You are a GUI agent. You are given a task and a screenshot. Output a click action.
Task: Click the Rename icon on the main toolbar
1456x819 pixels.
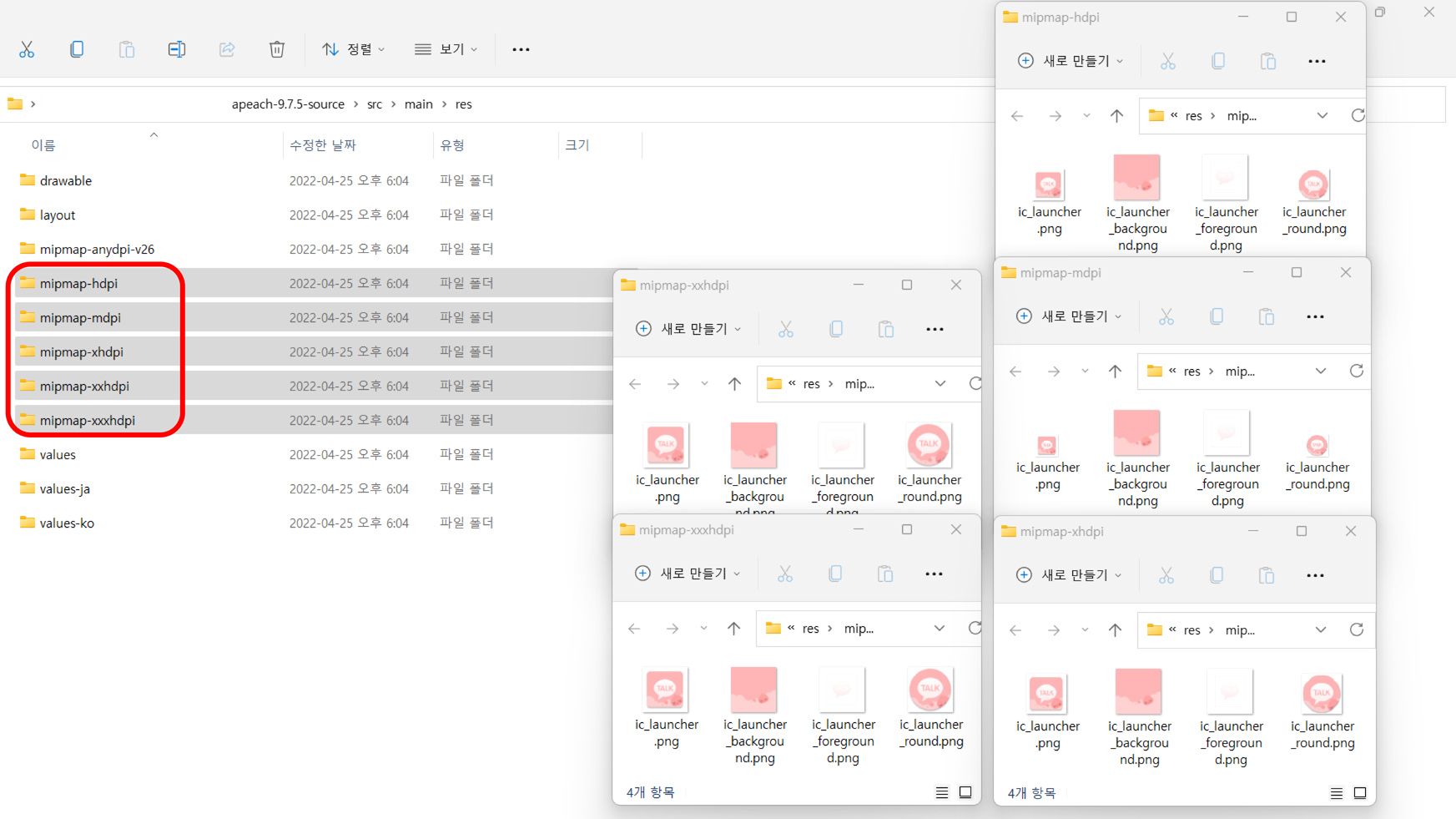coord(177,49)
